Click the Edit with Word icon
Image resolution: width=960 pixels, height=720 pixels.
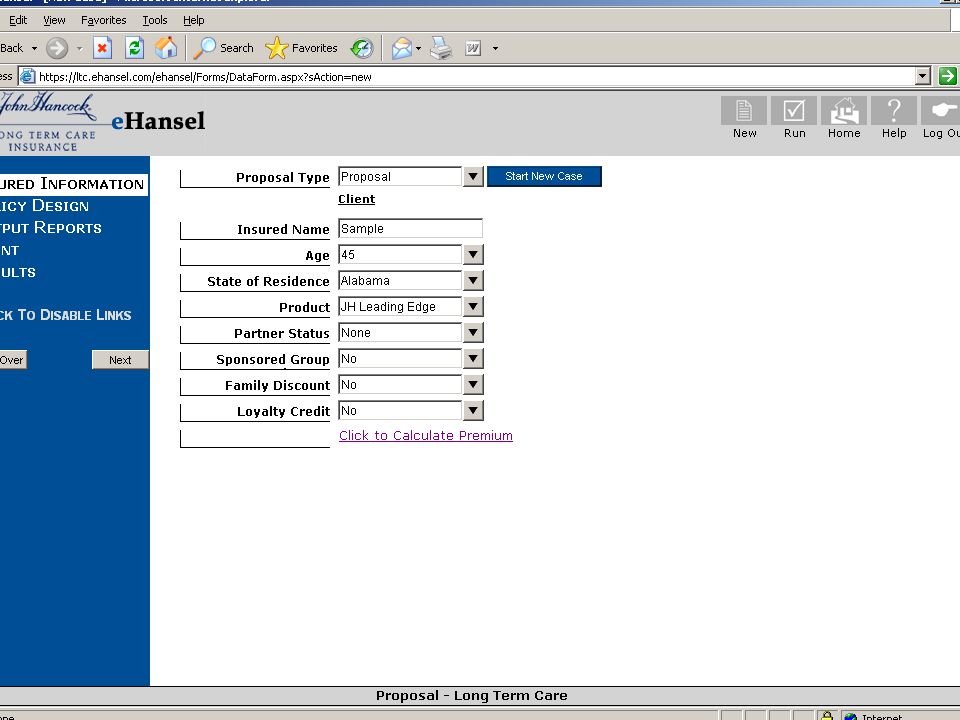(473, 48)
